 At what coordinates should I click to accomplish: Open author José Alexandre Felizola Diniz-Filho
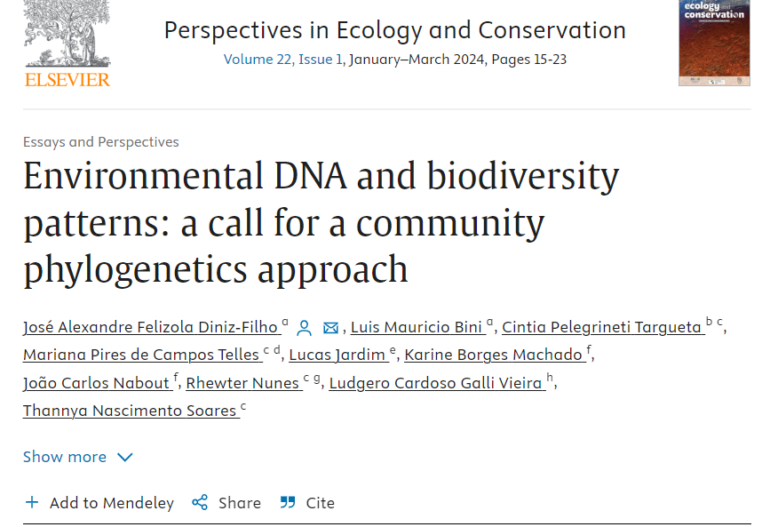pyautogui.click(x=151, y=327)
